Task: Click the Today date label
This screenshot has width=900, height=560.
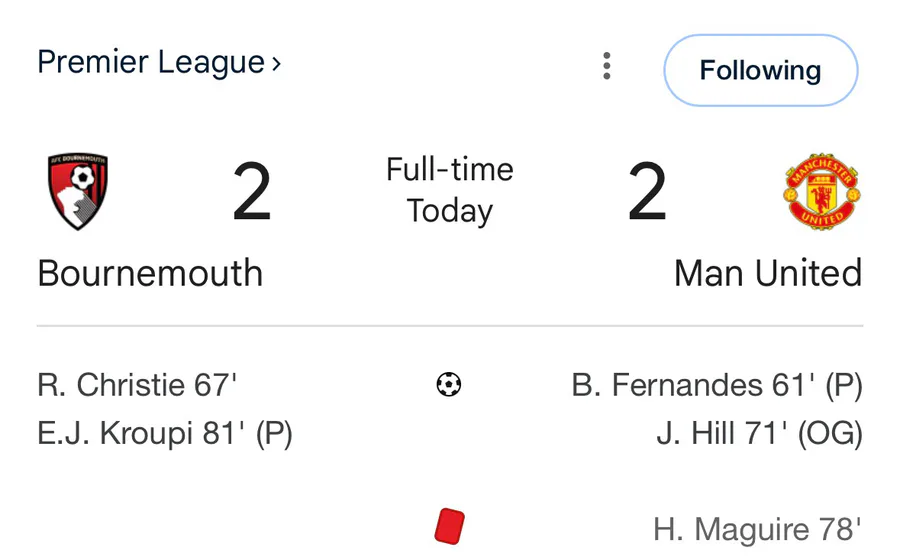Action: [449, 211]
